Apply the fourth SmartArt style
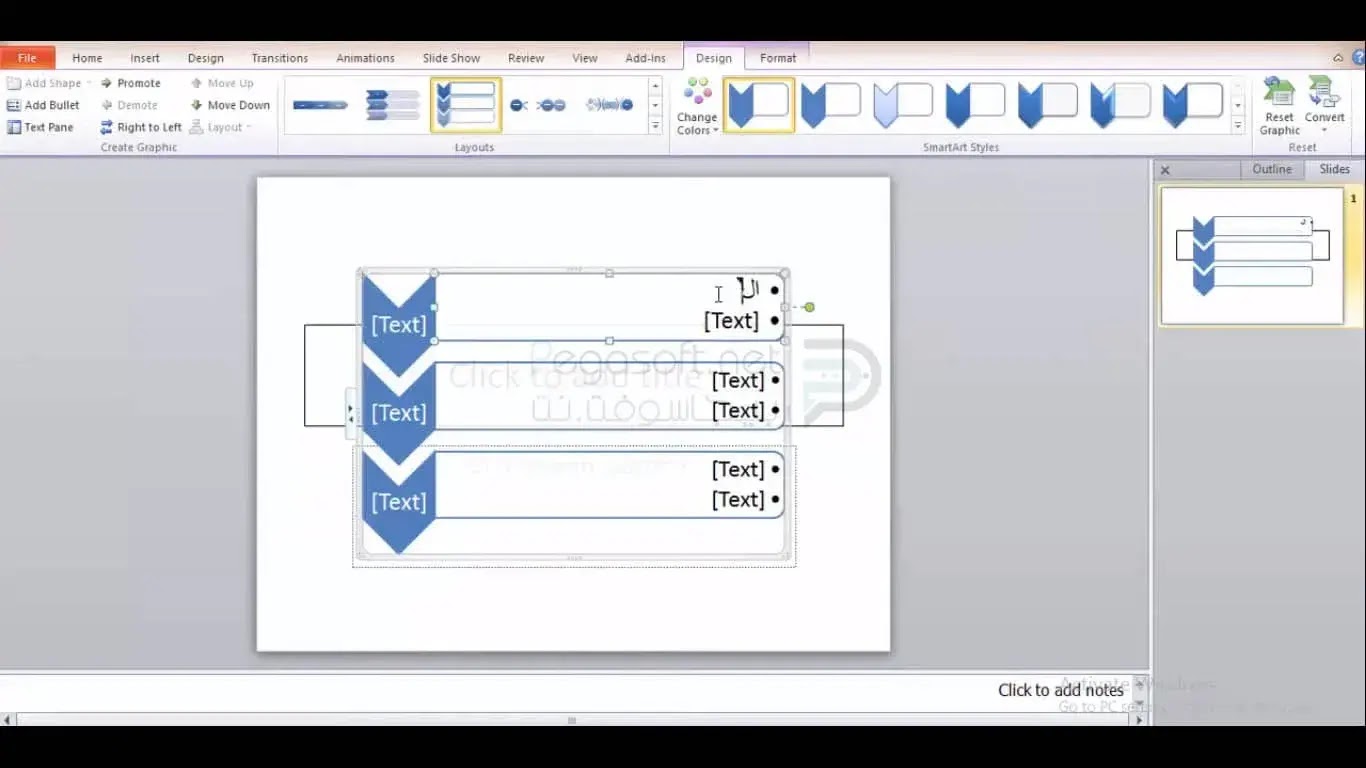The image size is (1366, 768). 975,105
